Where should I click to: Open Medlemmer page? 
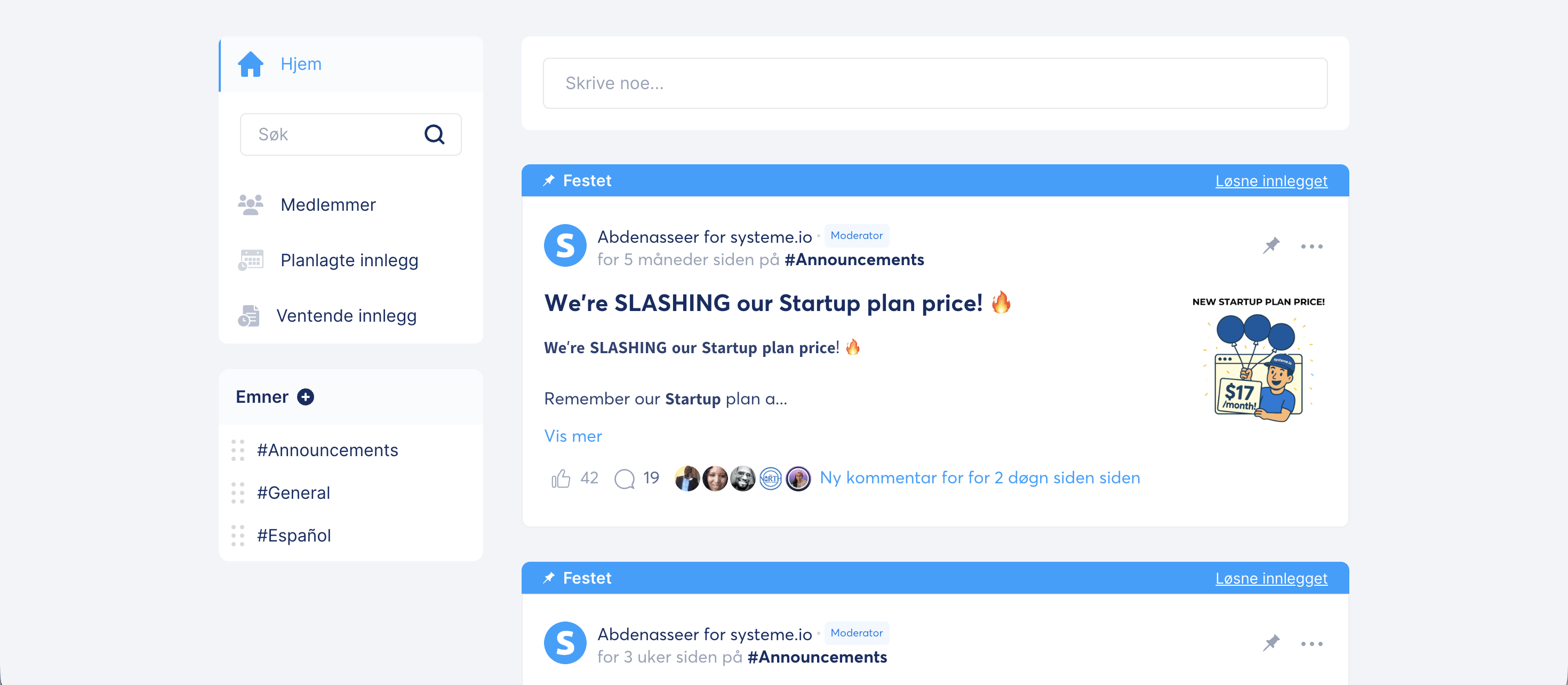(327, 204)
